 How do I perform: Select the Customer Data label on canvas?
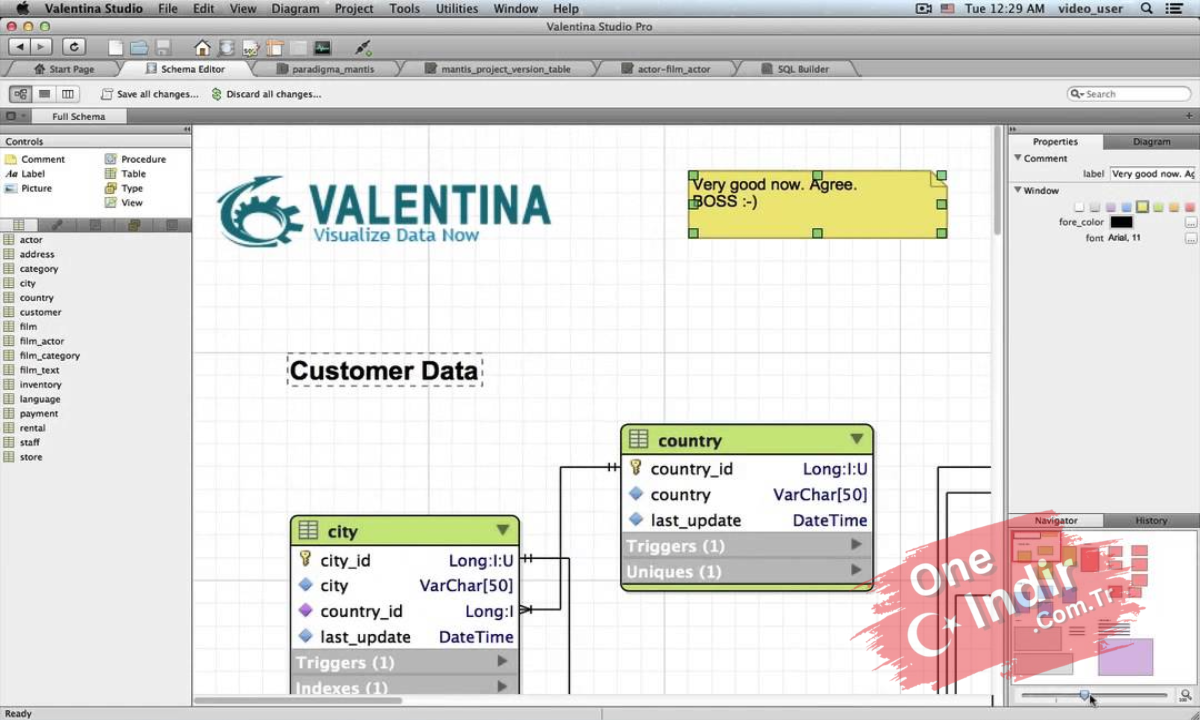coord(384,371)
